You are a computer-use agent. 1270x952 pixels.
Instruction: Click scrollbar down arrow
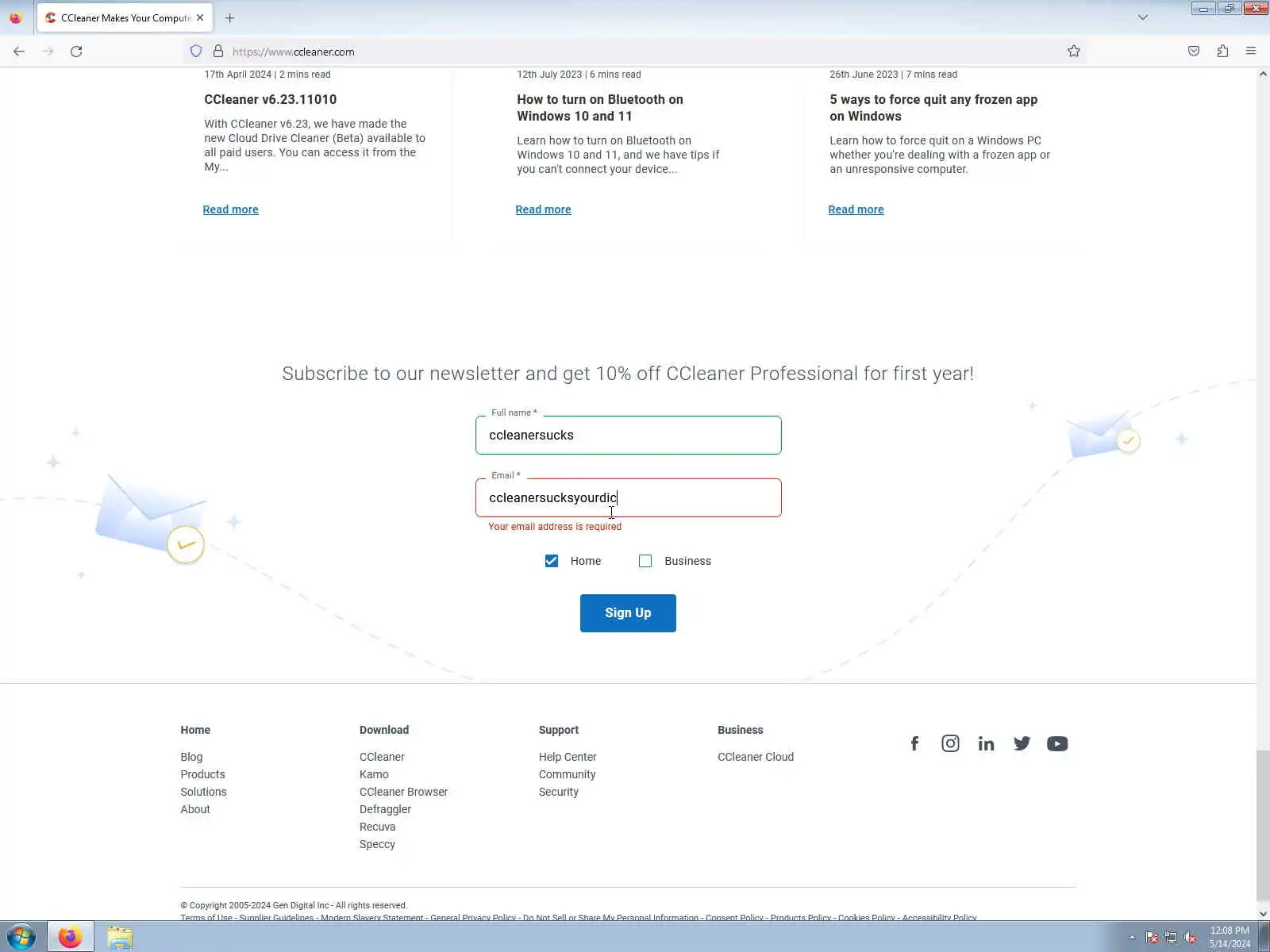[x=1263, y=914]
